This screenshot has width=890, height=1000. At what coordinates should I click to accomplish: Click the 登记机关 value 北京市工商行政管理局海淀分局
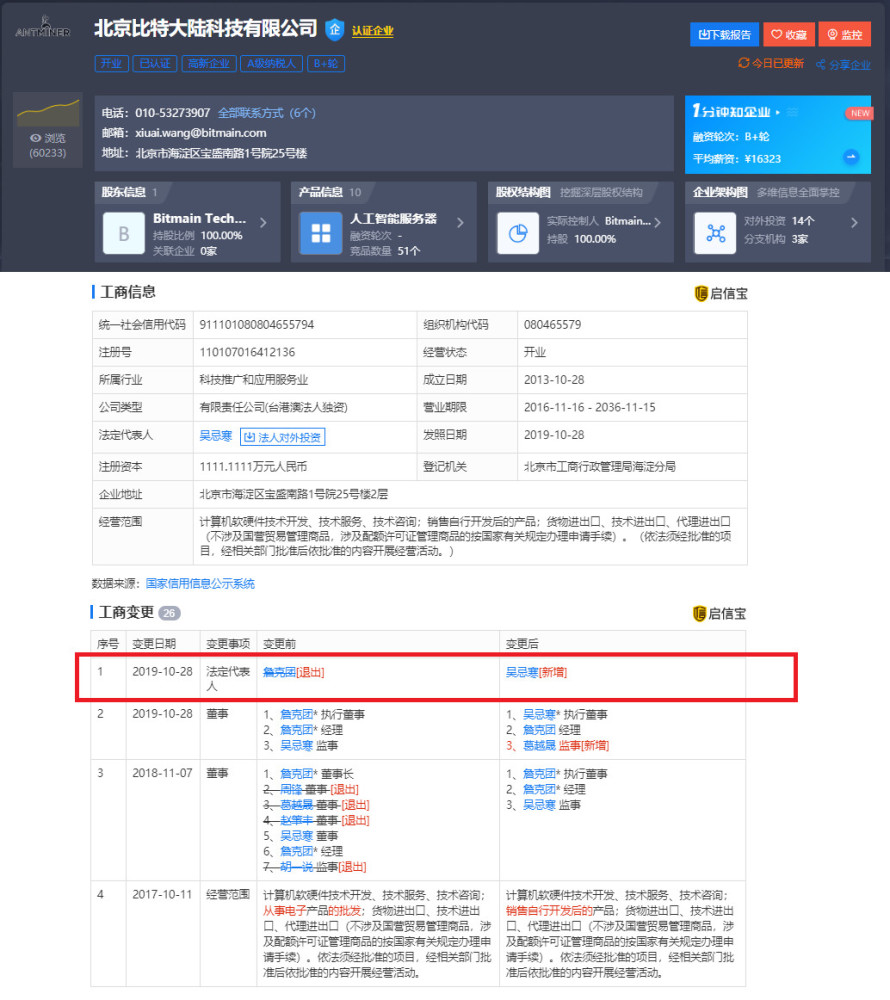pos(600,467)
